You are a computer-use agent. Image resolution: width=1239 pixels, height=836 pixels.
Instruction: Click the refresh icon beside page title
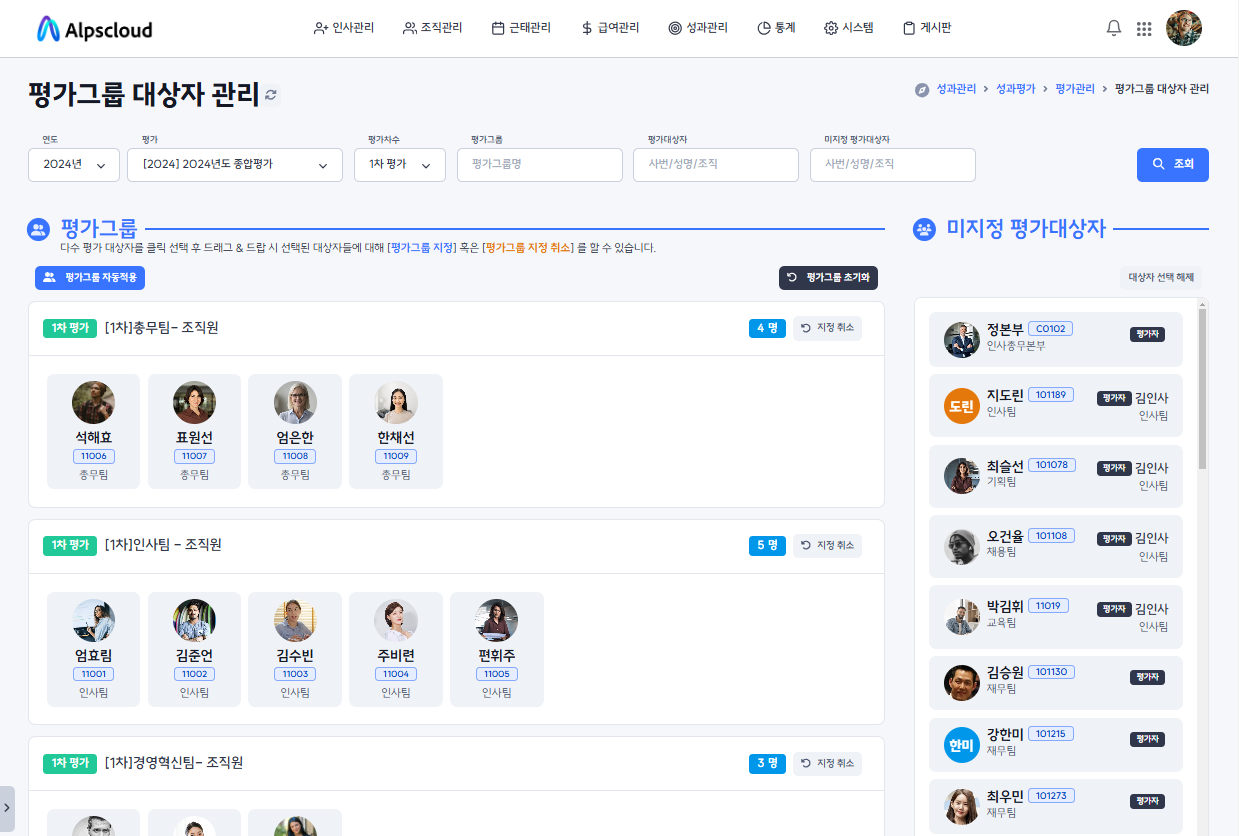(270, 95)
